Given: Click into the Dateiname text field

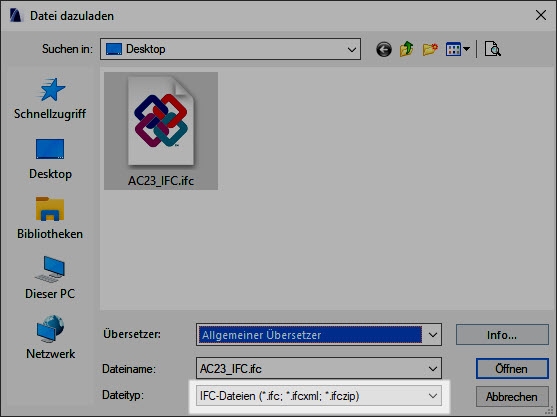Looking at the screenshot, I should [310, 369].
